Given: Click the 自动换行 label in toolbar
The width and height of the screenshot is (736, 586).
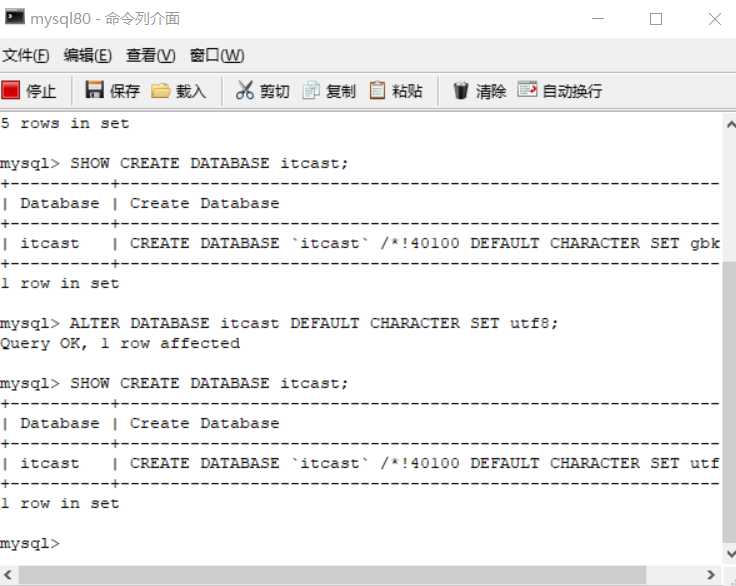Looking at the screenshot, I should (572, 91).
